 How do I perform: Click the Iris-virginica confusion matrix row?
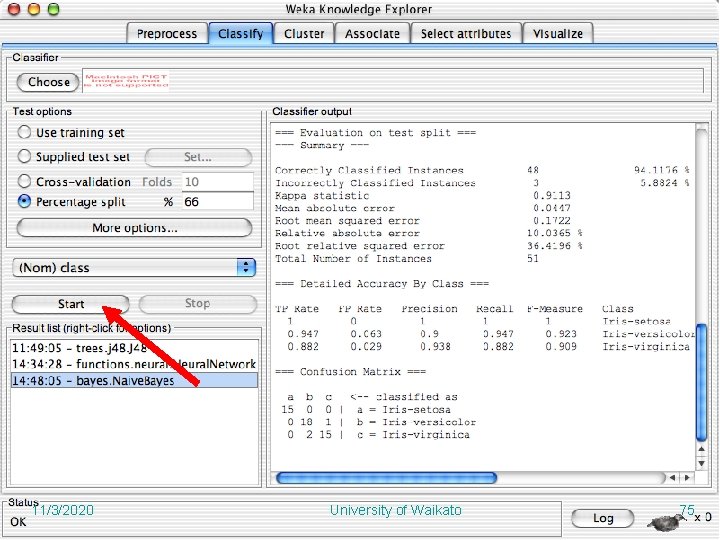pyautogui.click(x=376, y=435)
